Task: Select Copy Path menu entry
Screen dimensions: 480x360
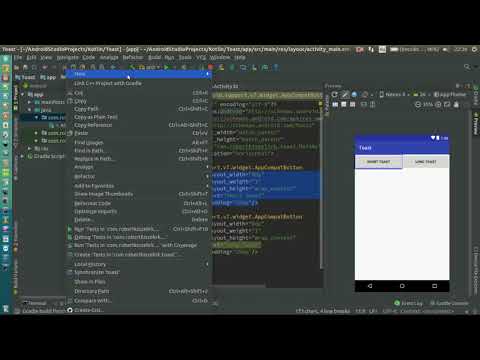Action: [x=138, y=109]
